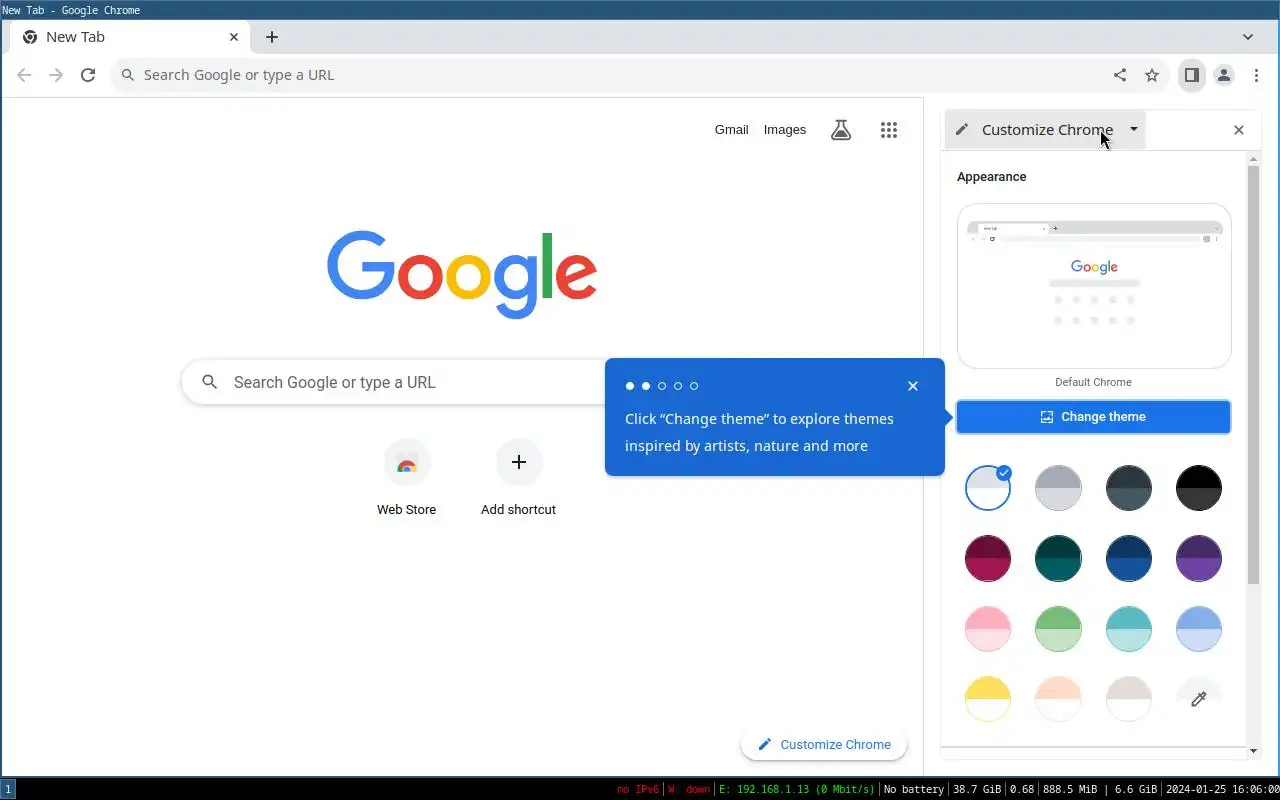This screenshot has width=1280, height=800.
Task: Dismiss the Change theme tip bubble
Action: [x=913, y=386]
